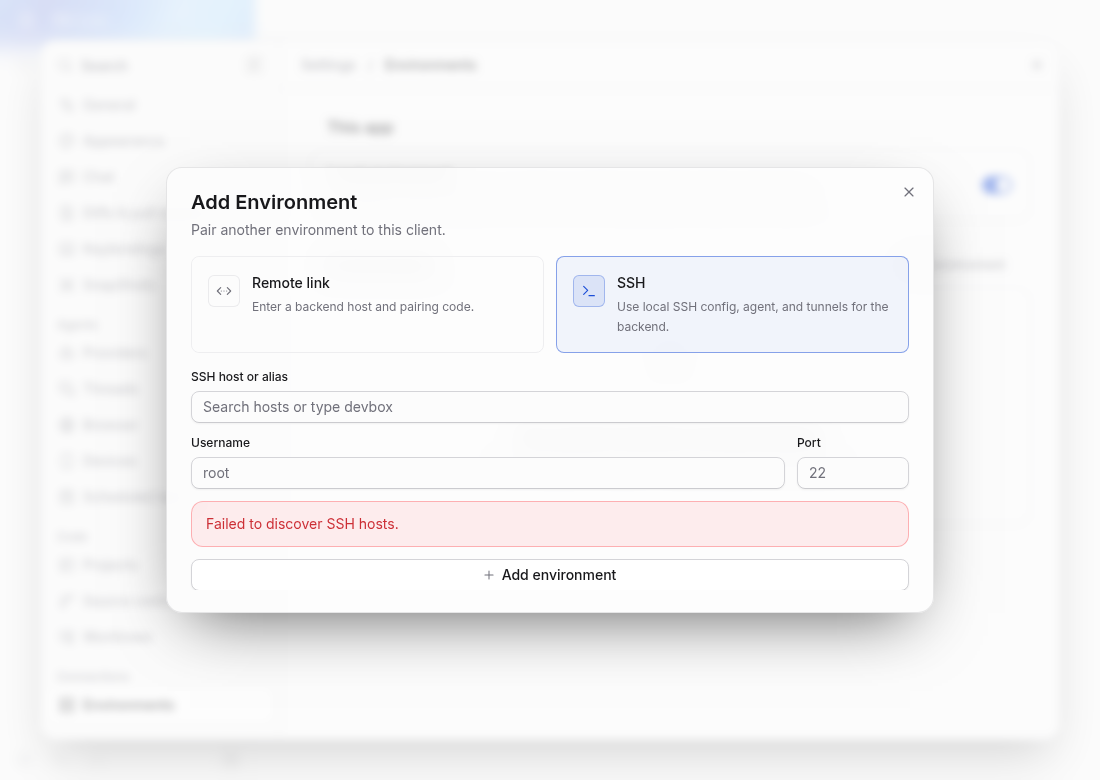Click the "Pair another environment to this client." subtitle
1100x780 pixels.
(x=318, y=230)
